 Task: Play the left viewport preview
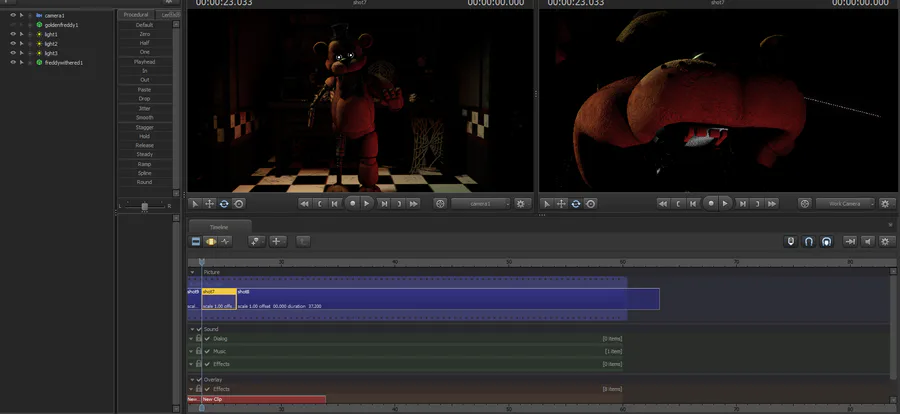[x=366, y=204]
